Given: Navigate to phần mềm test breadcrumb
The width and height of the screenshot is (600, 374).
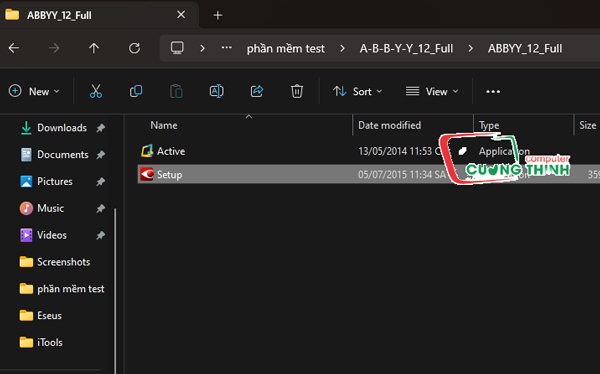Looking at the screenshot, I should [x=285, y=49].
